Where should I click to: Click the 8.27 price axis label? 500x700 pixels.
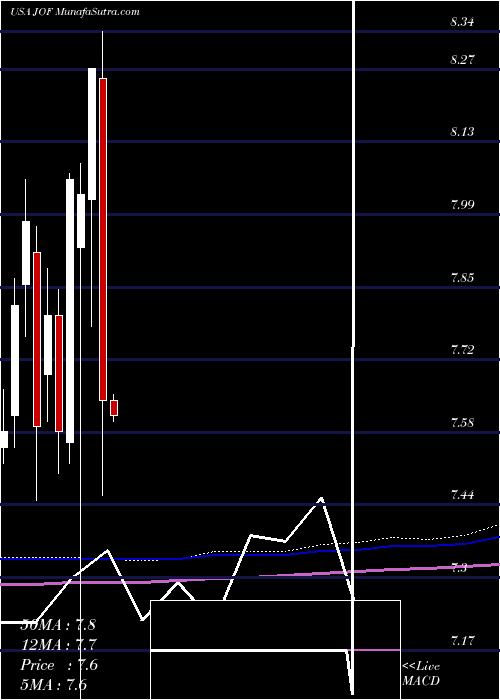462,59
